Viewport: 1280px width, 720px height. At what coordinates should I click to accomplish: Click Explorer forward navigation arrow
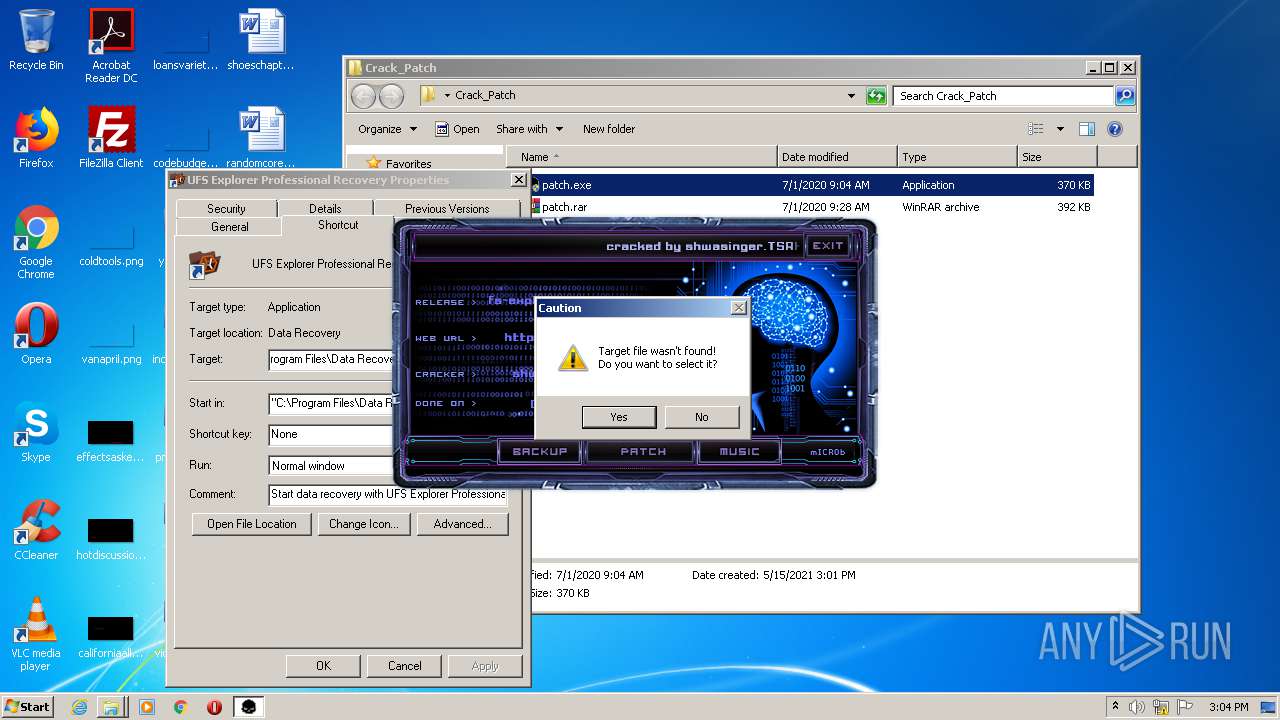(x=391, y=96)
